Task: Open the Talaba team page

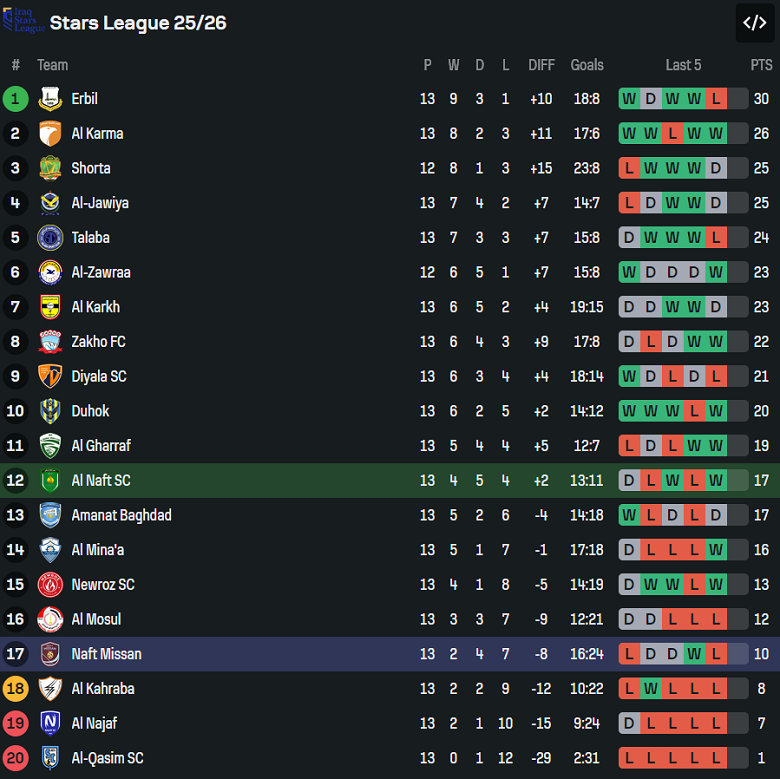Action: tap(90, 238)
